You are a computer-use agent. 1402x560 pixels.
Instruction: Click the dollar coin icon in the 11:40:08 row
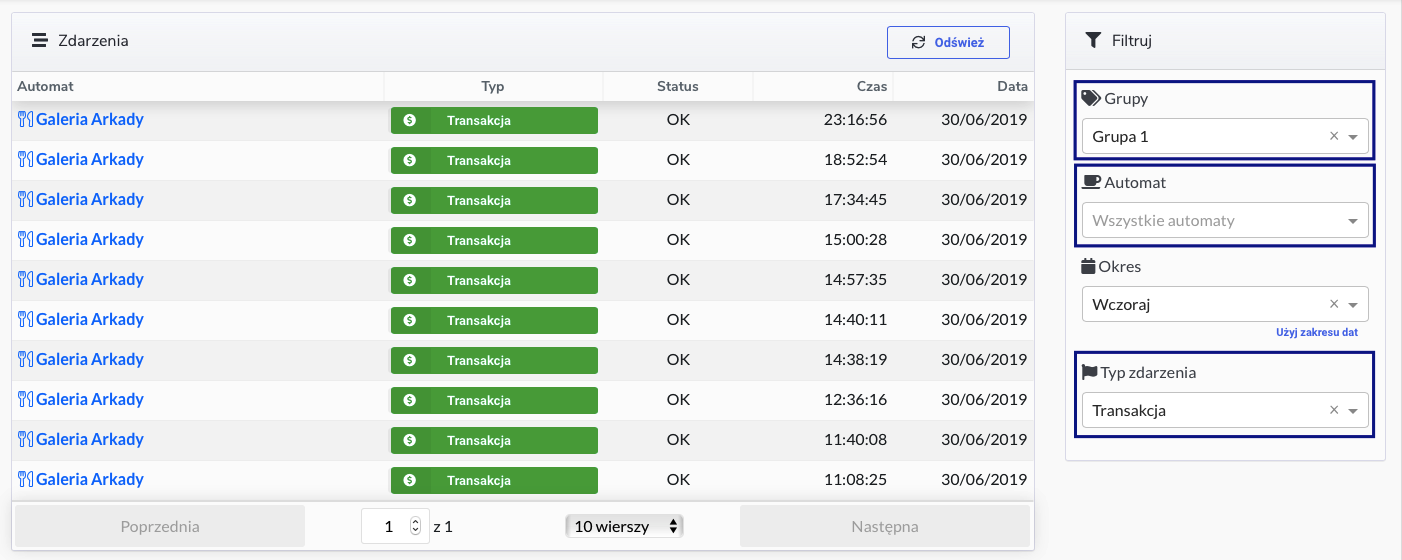coord(409,440)
